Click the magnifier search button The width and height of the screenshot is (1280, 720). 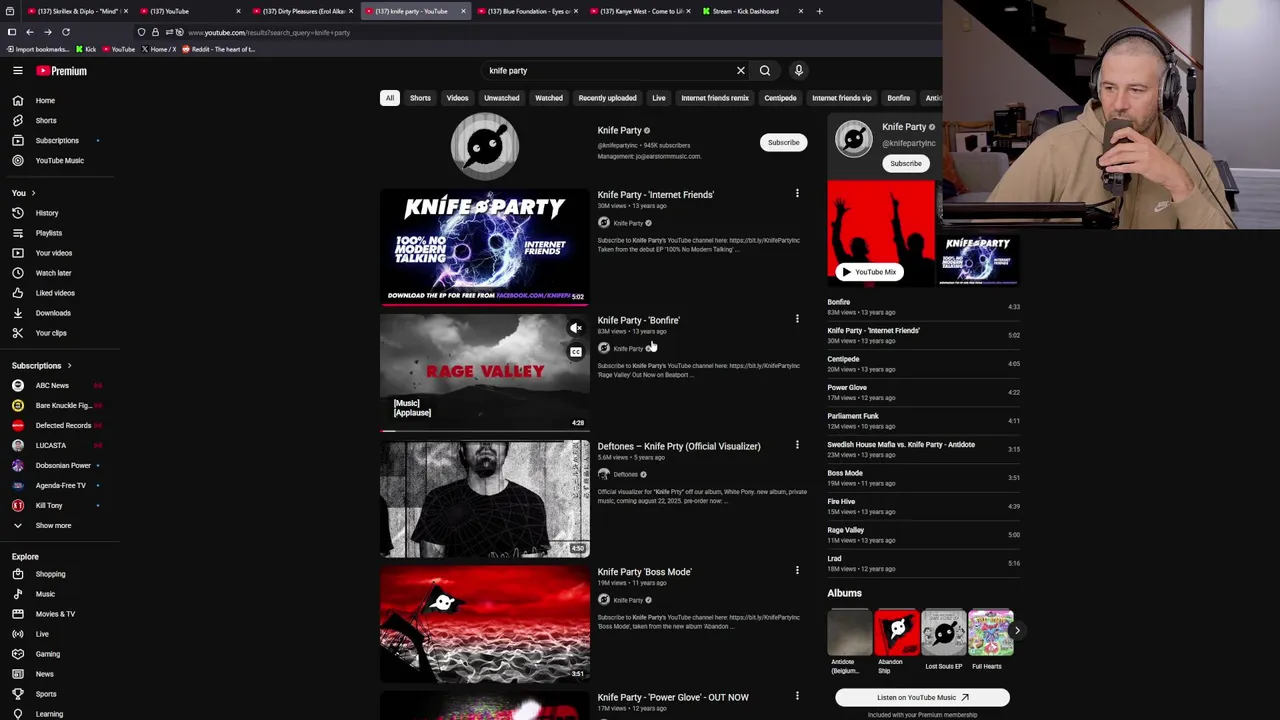765,71
